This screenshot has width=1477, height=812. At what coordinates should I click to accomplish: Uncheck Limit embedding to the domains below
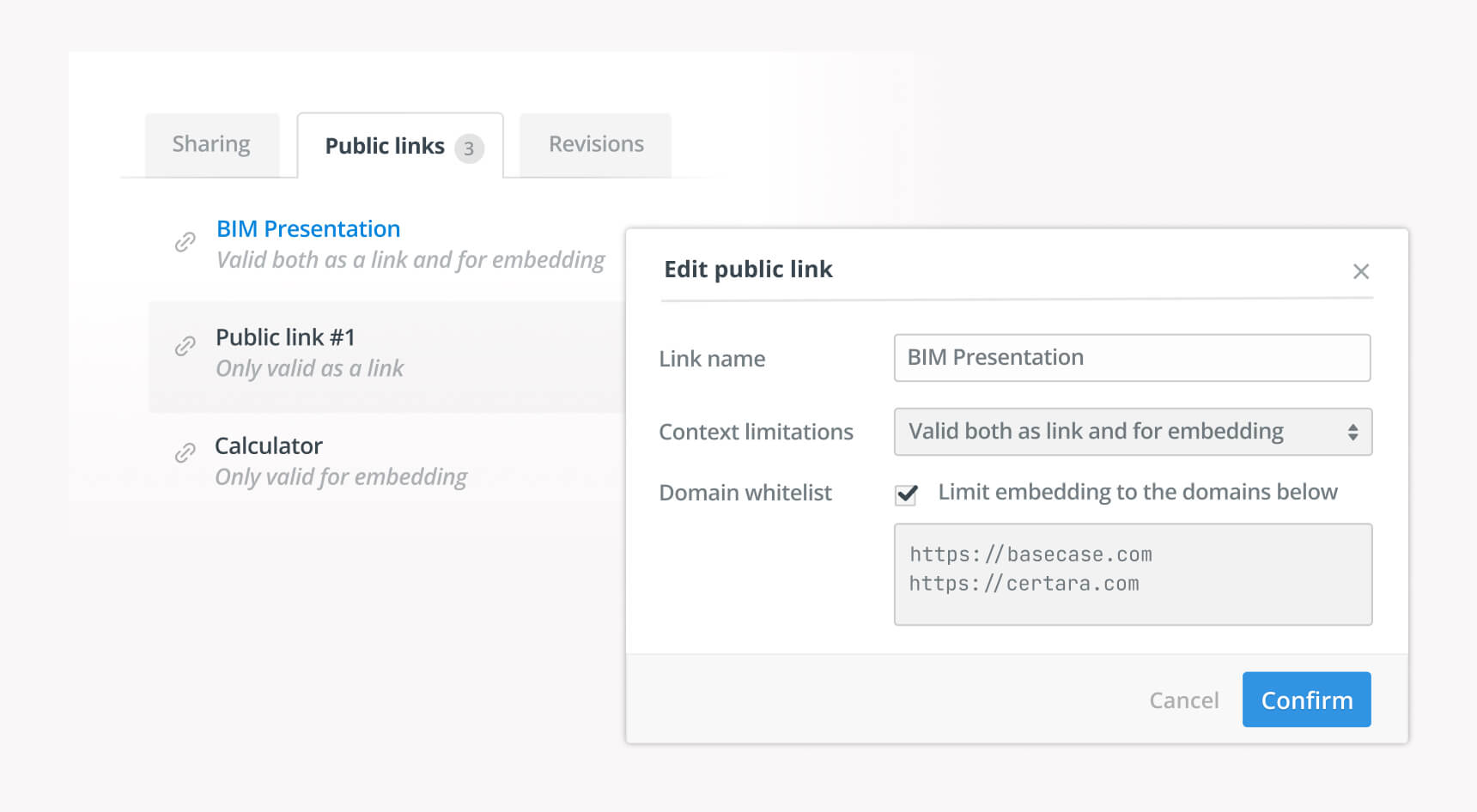[906, 494]
